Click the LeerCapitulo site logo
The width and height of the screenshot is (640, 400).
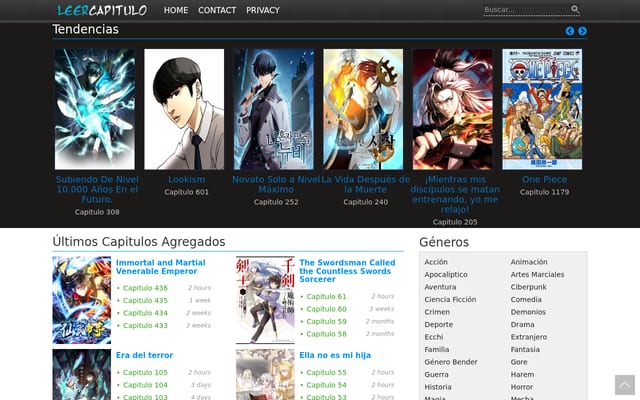(102, 10)
